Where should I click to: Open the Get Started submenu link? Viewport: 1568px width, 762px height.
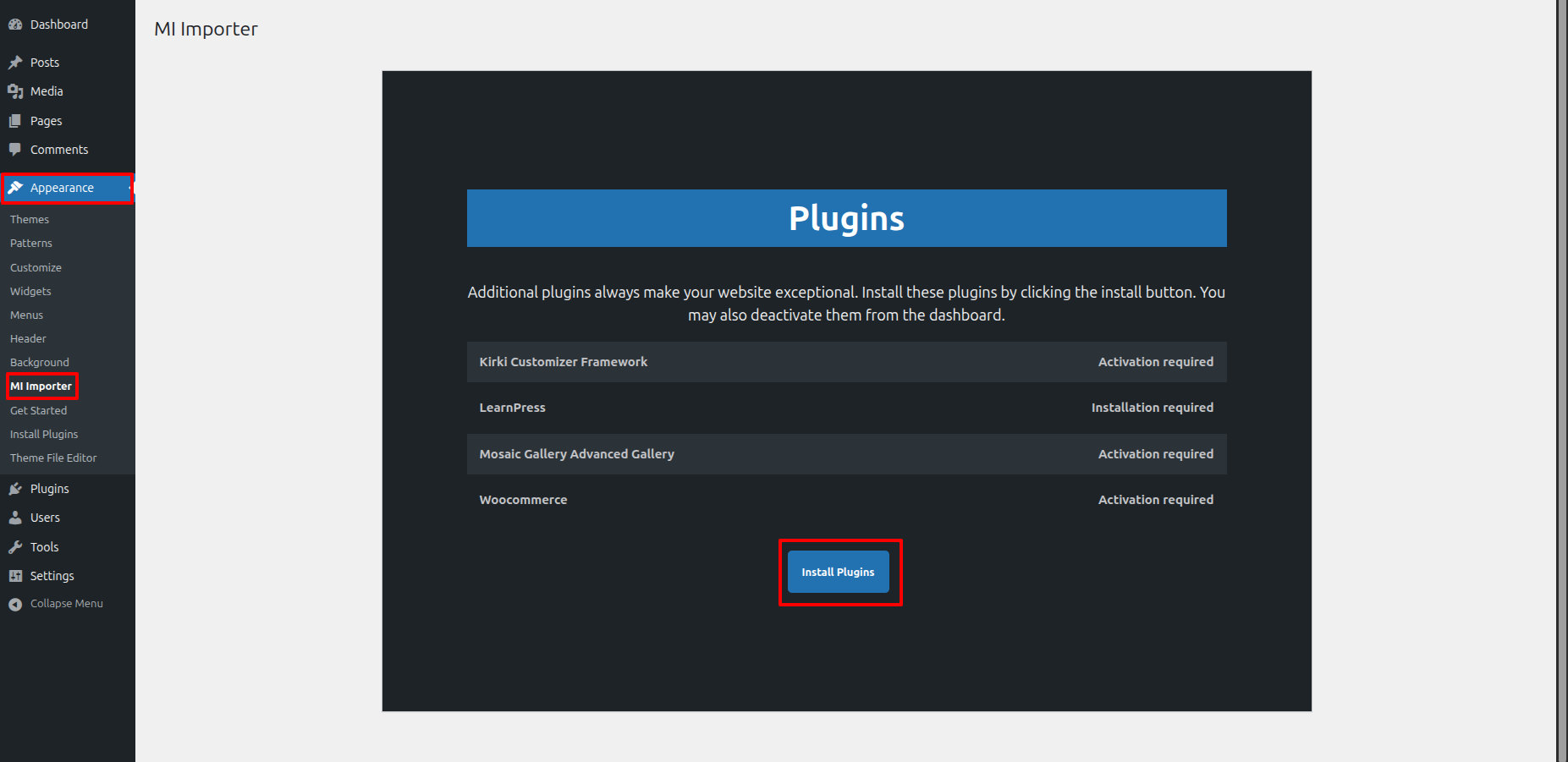[x=38, y=410]
